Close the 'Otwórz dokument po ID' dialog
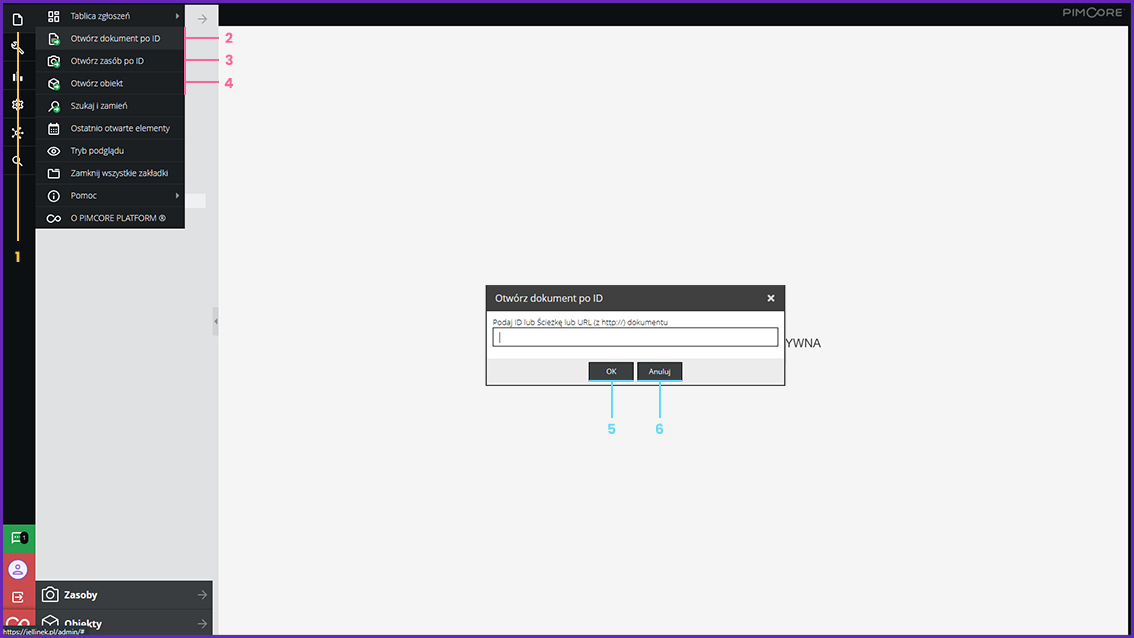This screenshot has height=638, width=1134. (770, 298)
